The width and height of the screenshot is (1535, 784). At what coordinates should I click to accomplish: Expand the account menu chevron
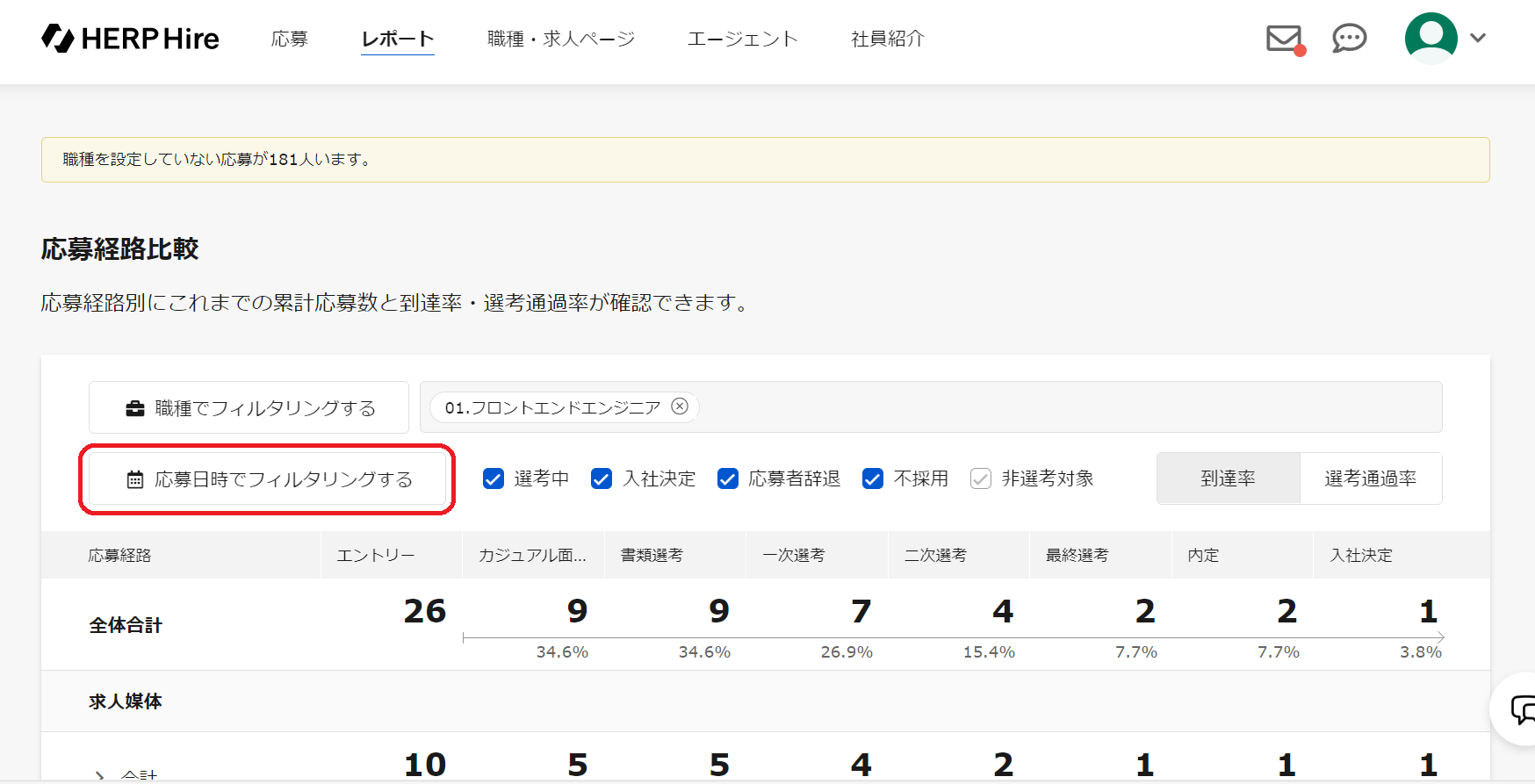(x=1478, y=38)
